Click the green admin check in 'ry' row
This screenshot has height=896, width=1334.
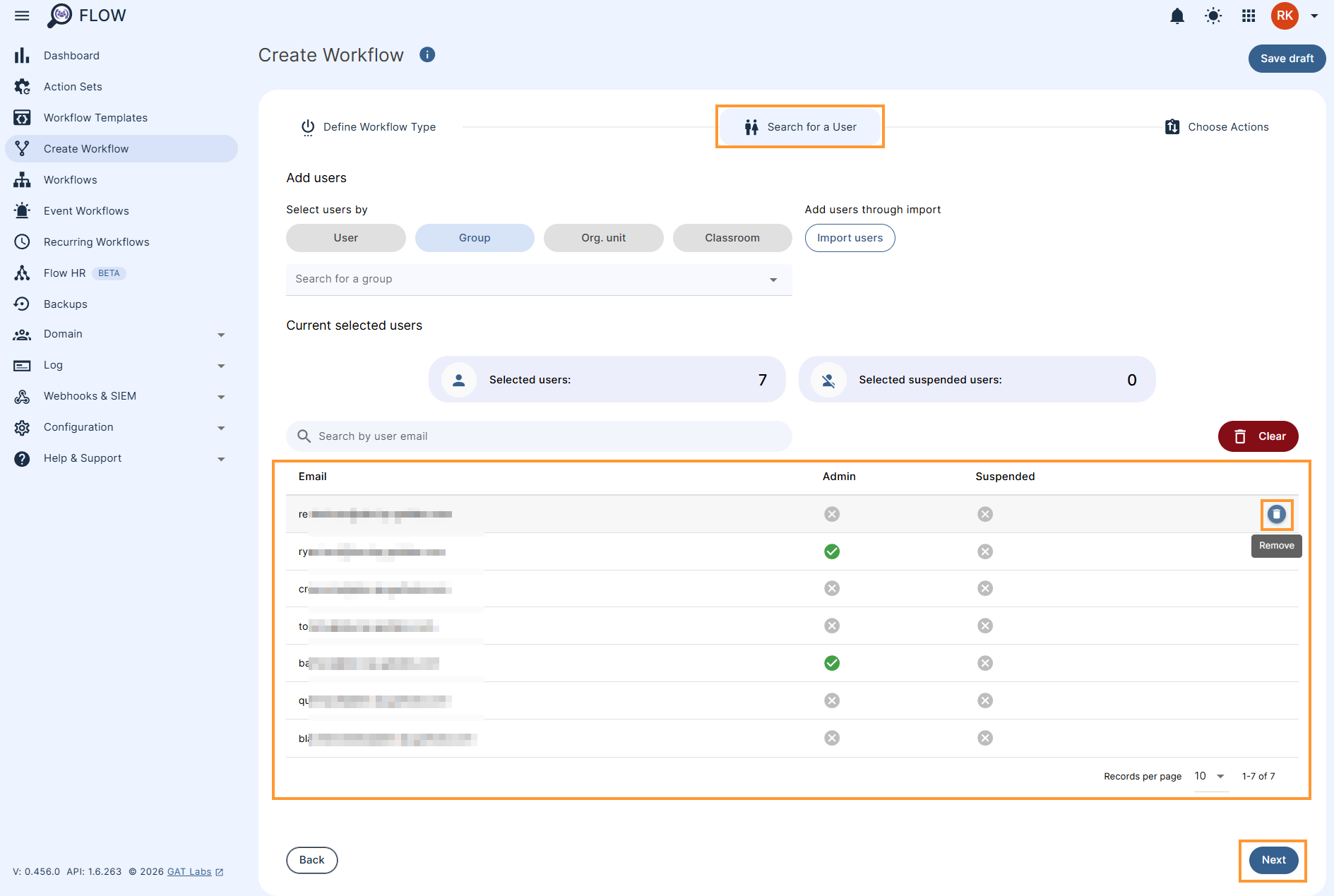tap(832, 551)
